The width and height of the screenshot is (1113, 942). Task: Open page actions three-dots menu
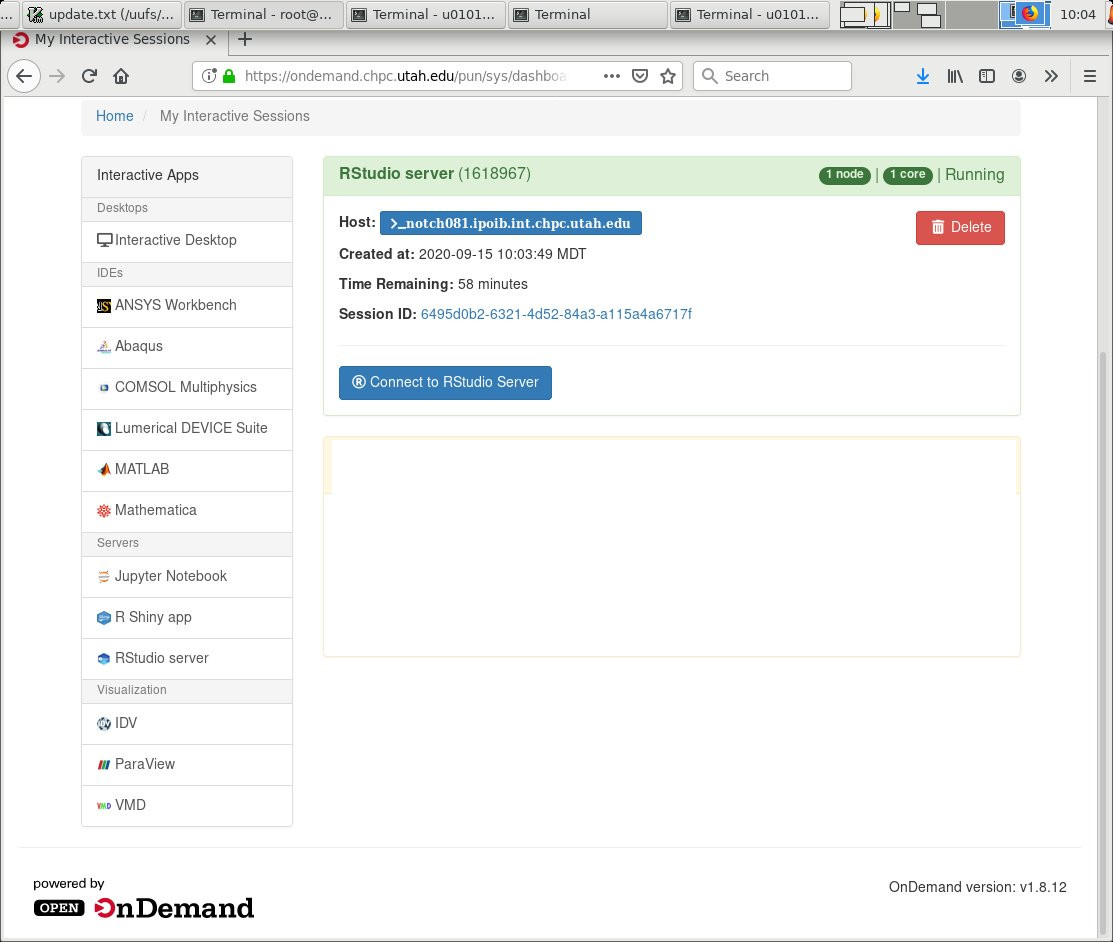click(x=612, y=76)
